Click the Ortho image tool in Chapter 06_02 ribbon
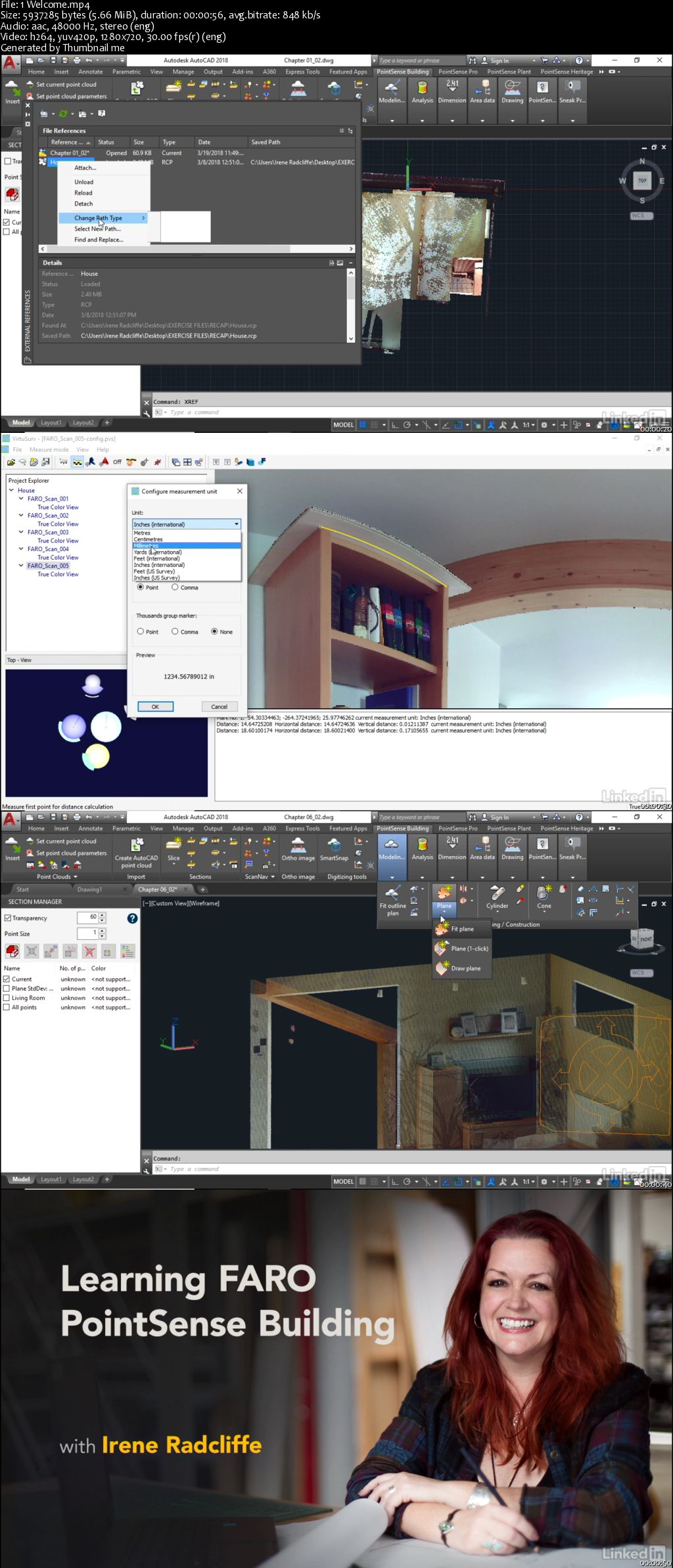The image size is (673, 1568). (x=298, y=849)
